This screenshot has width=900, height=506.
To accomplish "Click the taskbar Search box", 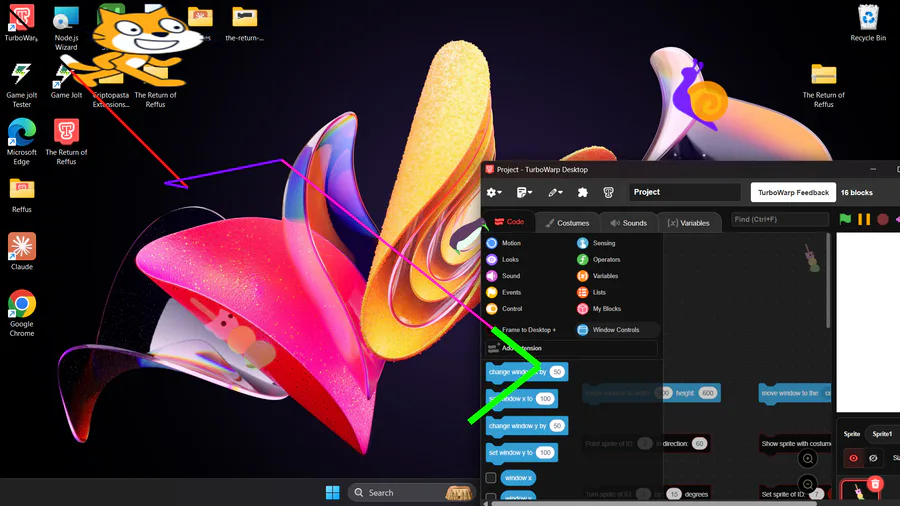I will click(x=413, y=492).
